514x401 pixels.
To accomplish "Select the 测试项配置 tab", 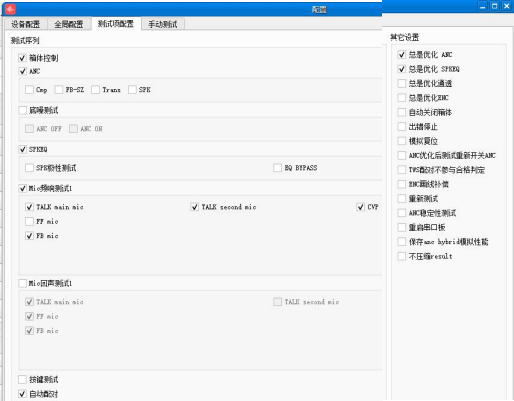I will [x=116, y=24].
